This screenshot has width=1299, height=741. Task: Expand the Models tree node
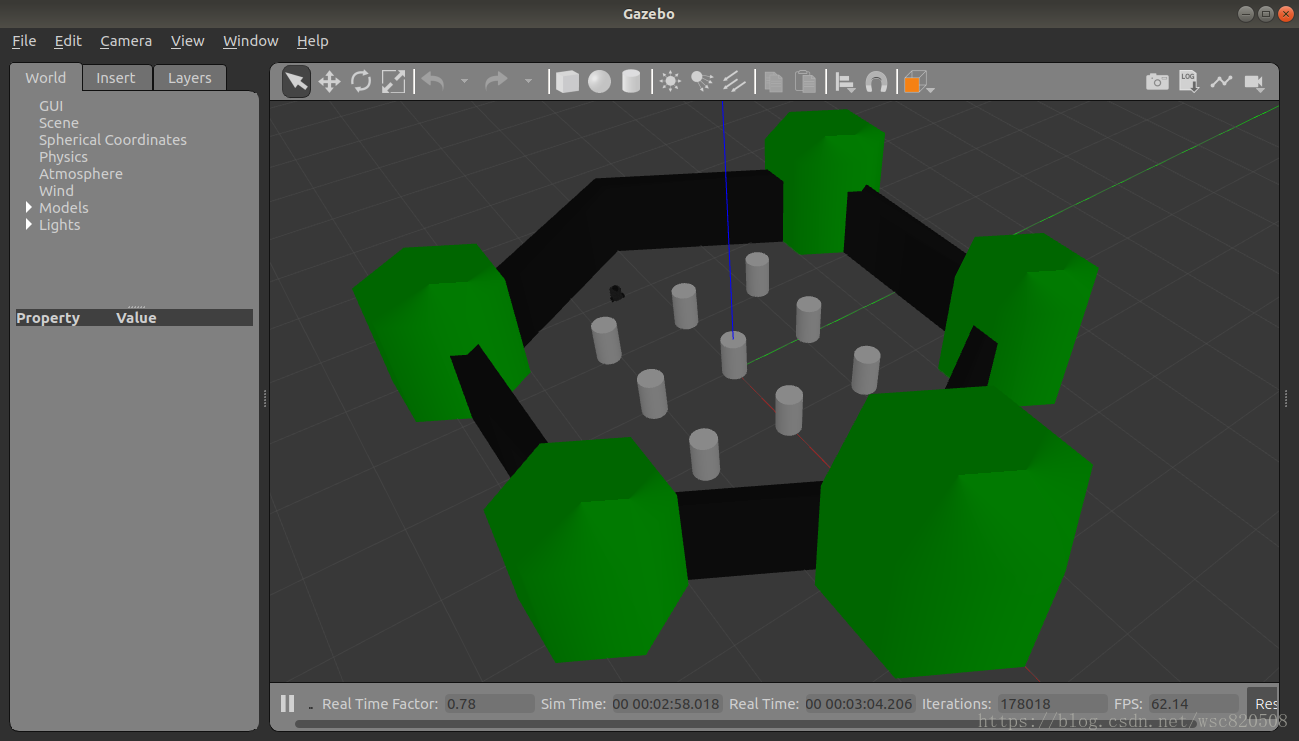29,208
